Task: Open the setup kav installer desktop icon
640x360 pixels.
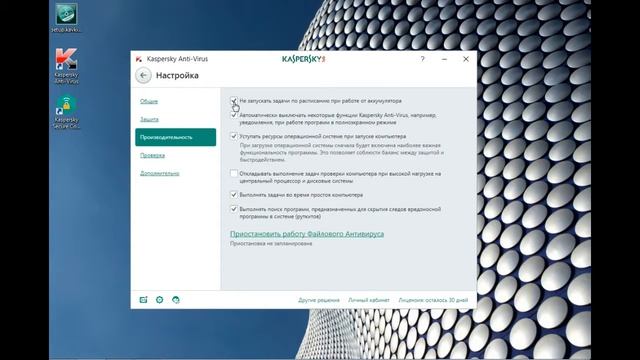Action: tap(66, 18)
